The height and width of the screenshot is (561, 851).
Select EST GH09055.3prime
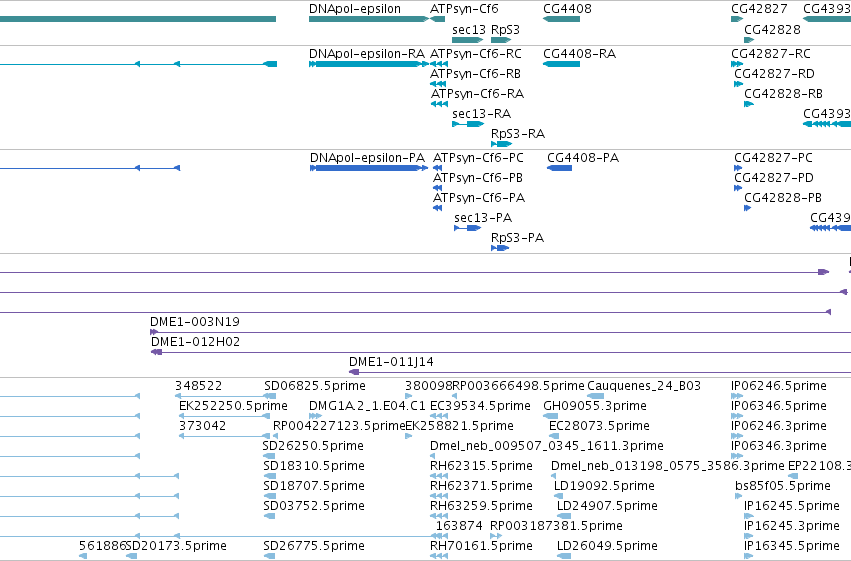[x=550, y=417]
